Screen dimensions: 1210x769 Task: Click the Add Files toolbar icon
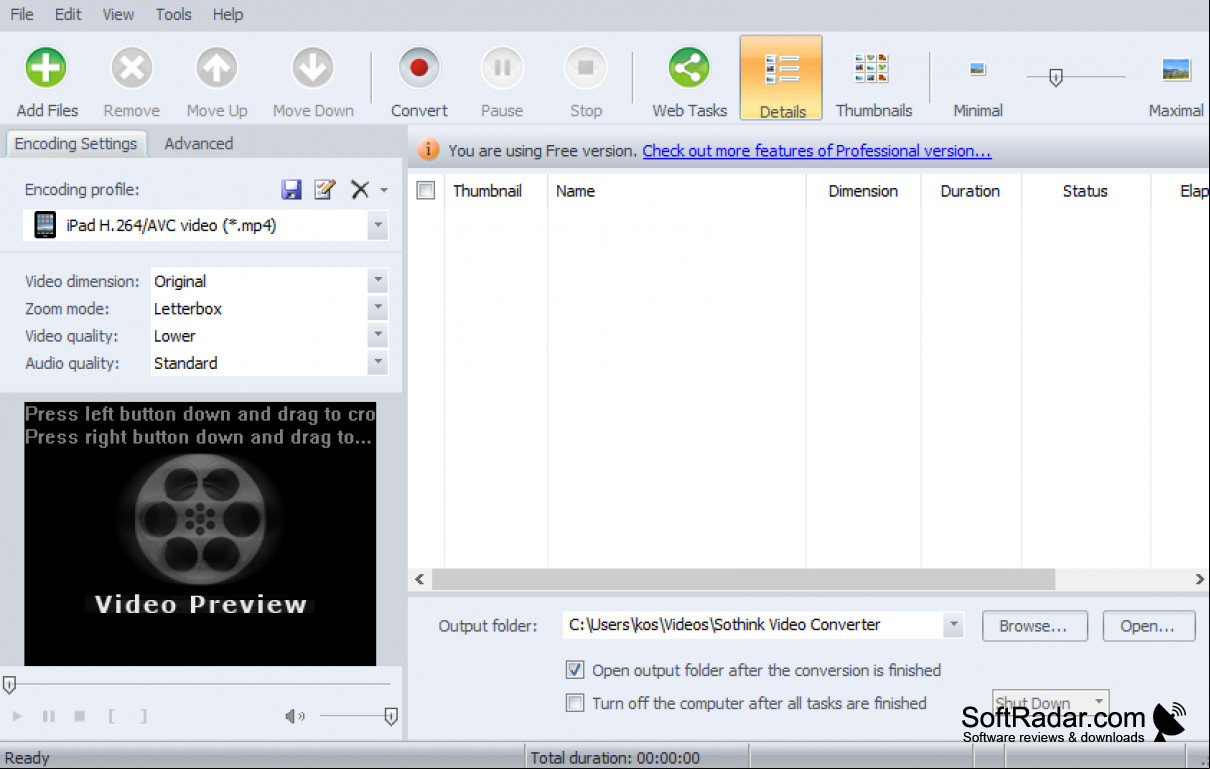click(46, 69)
